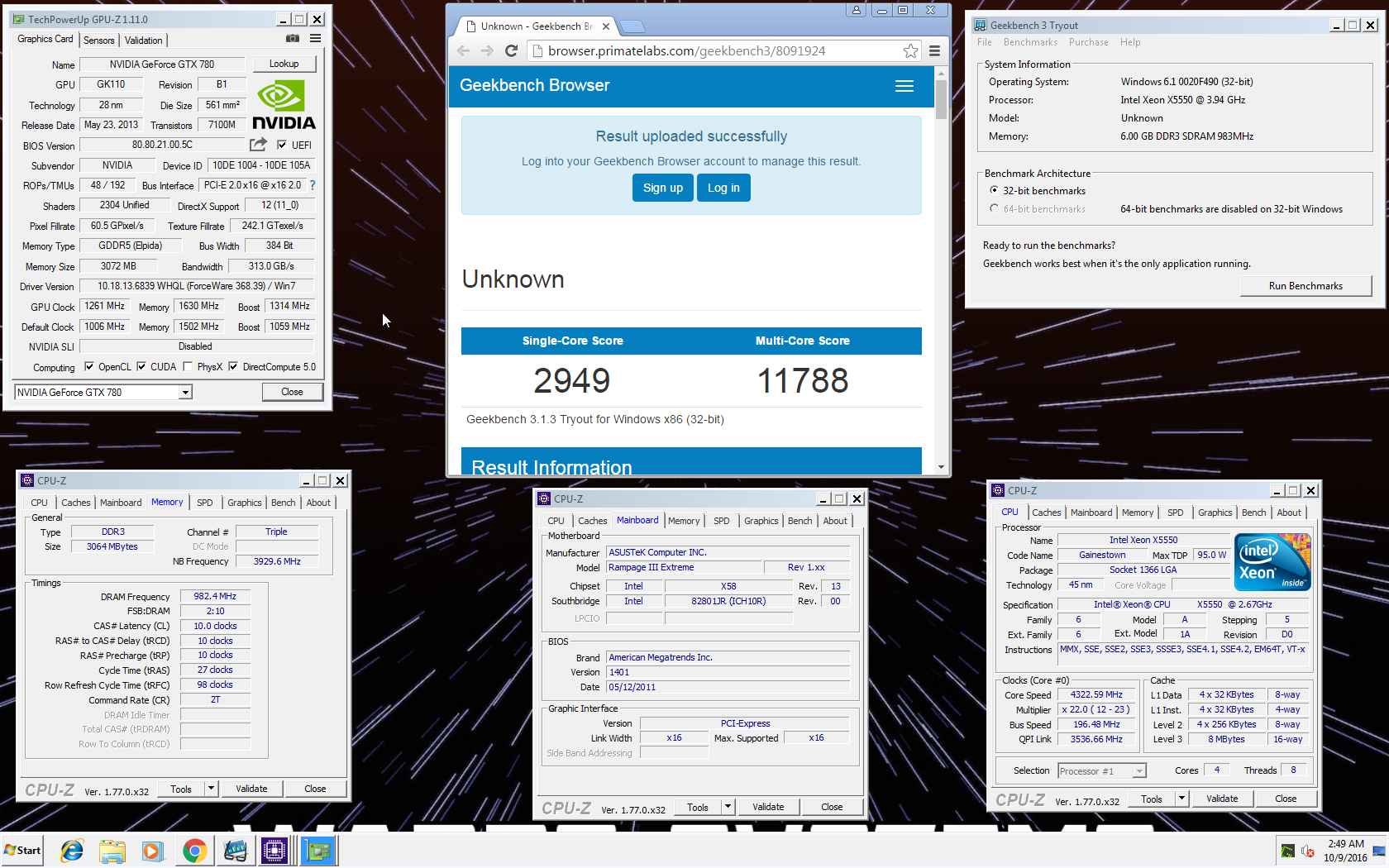The image size is (1389, 868).
Task: Click the Chrome scrollbar down arrow
Action: [x=941, y=468]
